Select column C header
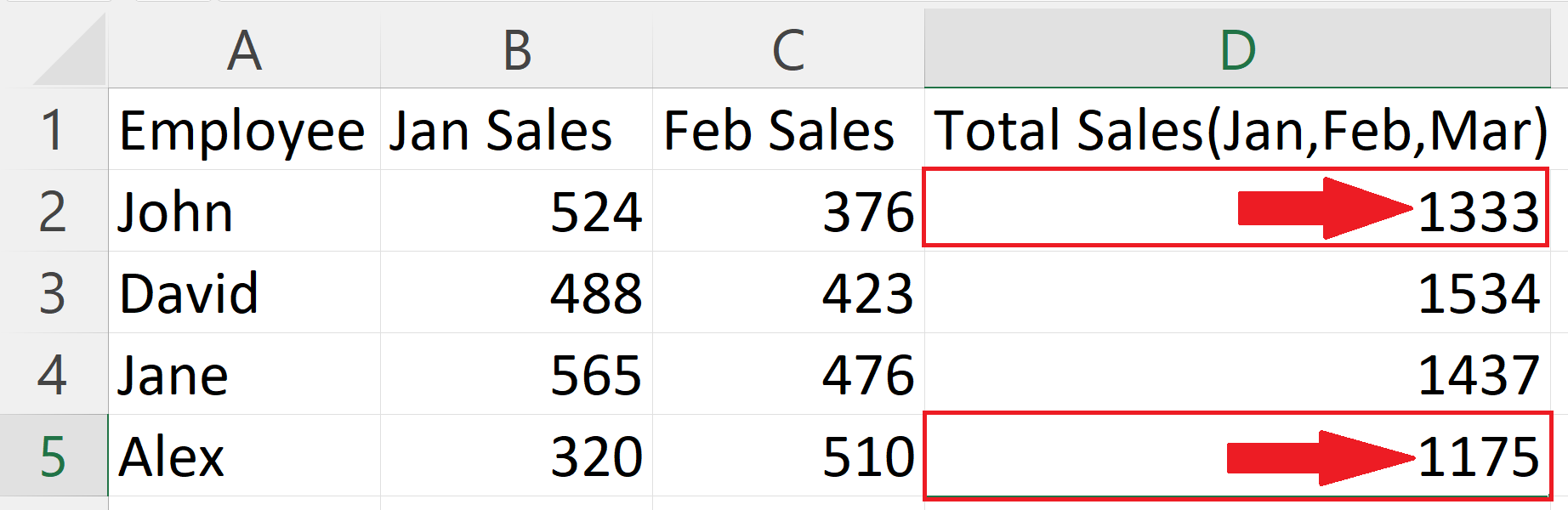The image size is (1568, 510). pyautogui.click(x=788, y=49)
